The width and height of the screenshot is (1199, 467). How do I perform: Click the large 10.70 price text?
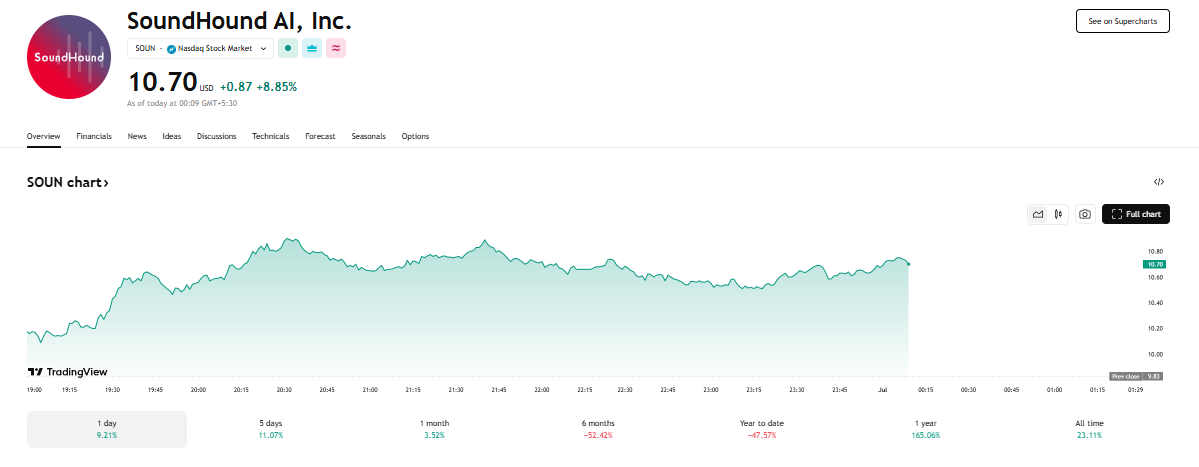tap(162, 83)
